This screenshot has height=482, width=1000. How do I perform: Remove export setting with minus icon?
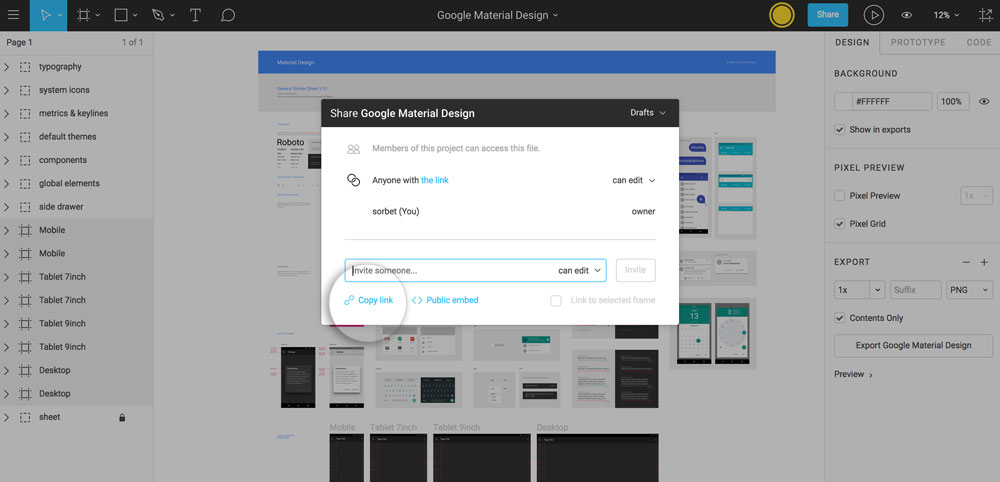point(966,262)
